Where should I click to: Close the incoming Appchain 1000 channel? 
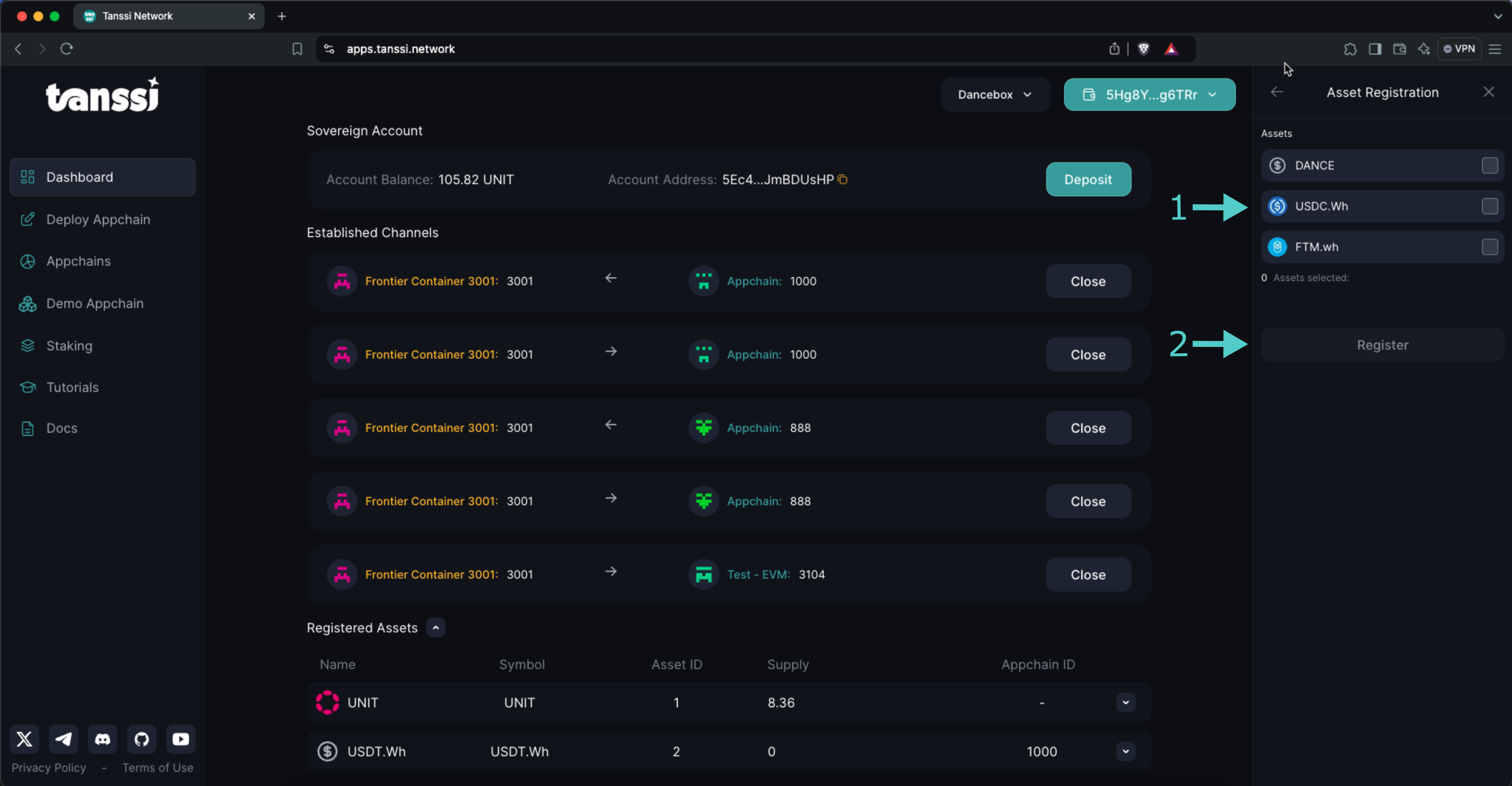coord(1088,281)
